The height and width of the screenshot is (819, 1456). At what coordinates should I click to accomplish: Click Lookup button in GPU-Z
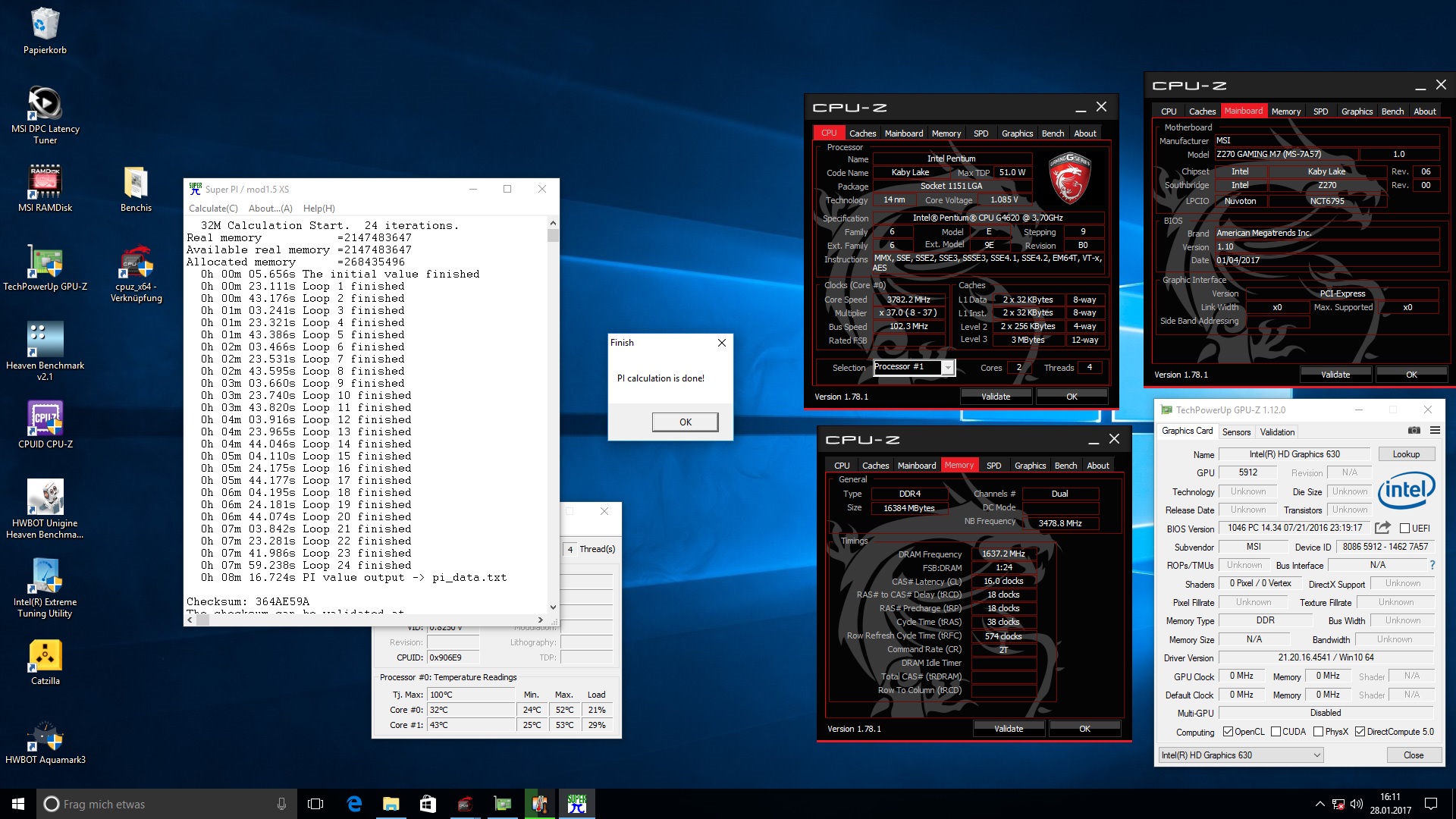click(1406, 454)
